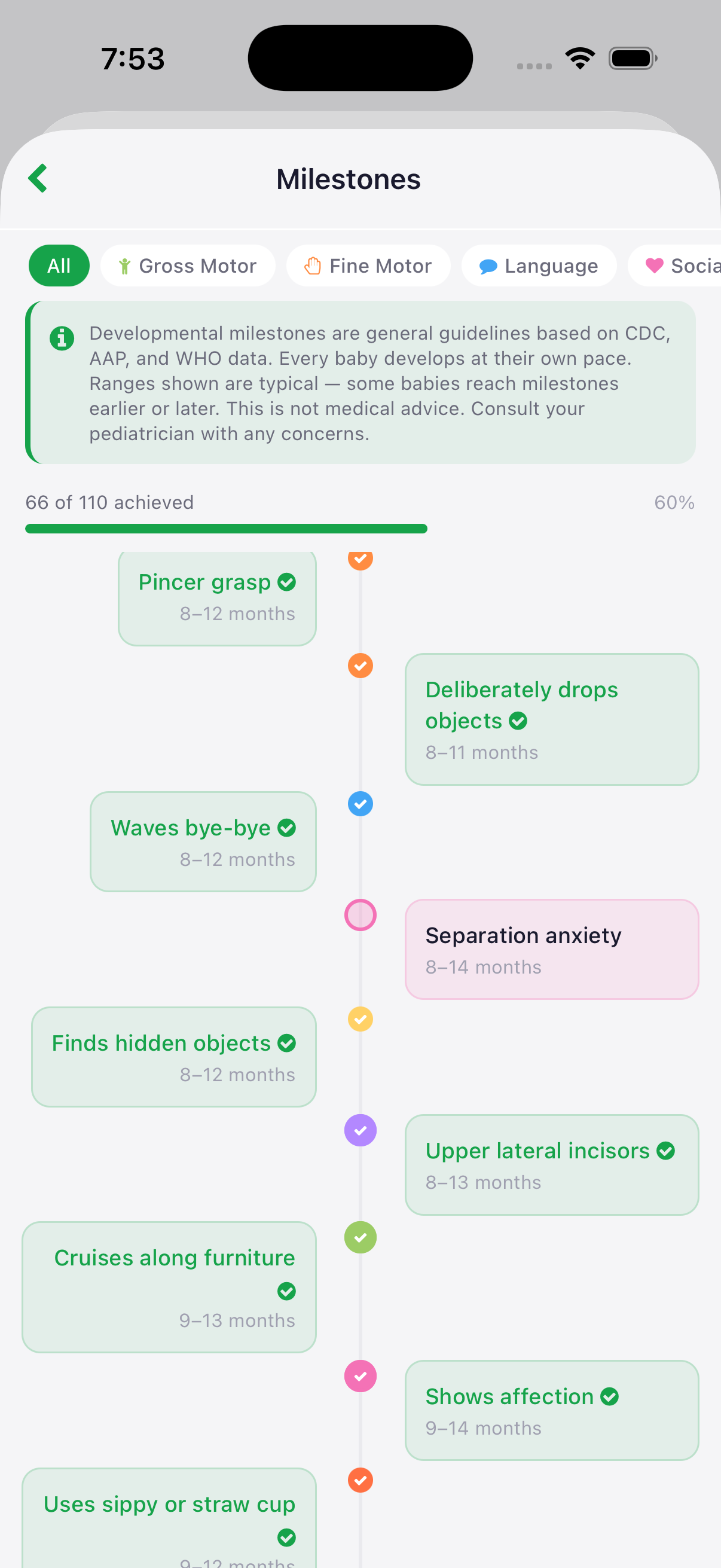Select the Cruises along furniture card
The height and width of the screenshot is (1568, 721).
click(x=169, y=1286)
